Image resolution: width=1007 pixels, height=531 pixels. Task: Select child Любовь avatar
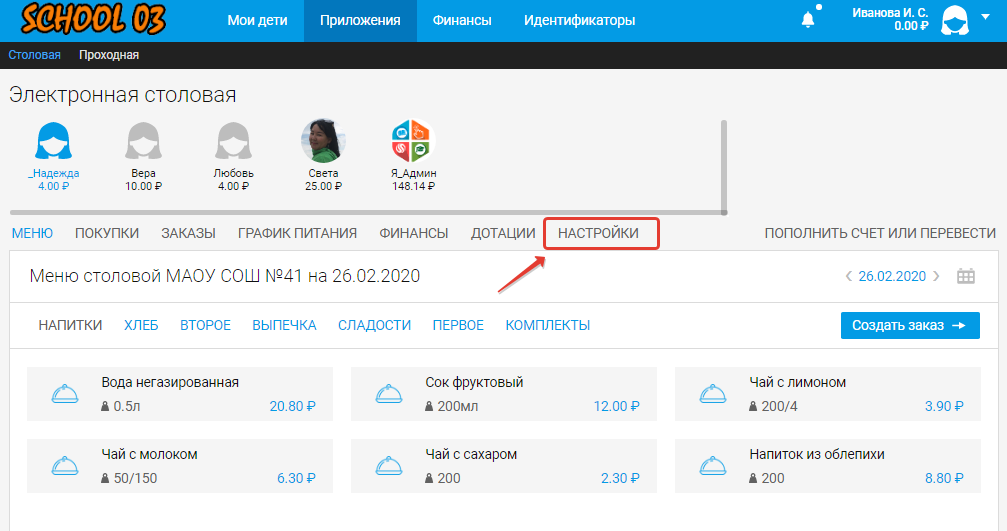tap(233, 142)
